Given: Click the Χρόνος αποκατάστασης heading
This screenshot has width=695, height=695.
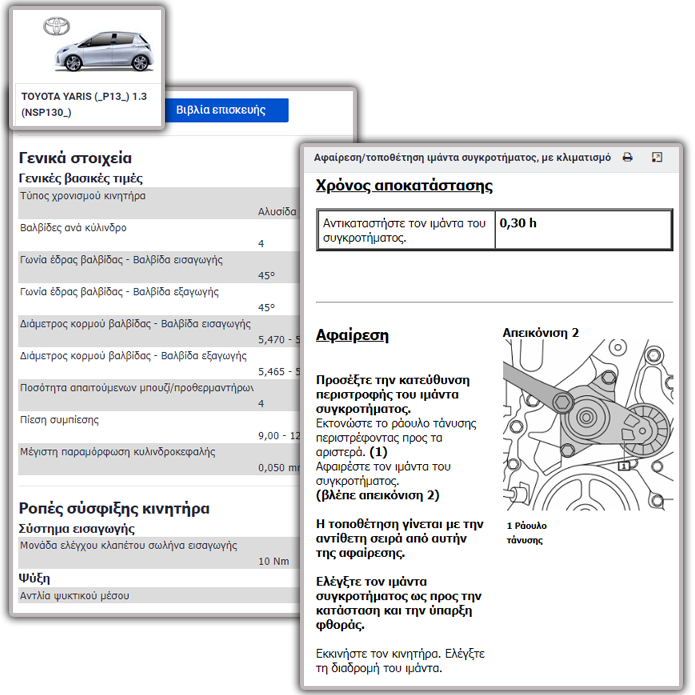Looking at the screenshot, I should click(404, 185).
